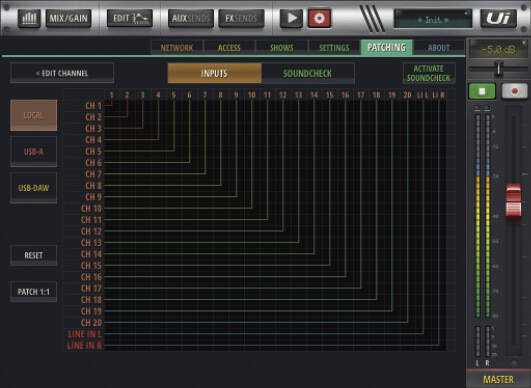Click the RESET patch button
Screen dimensions: 531x388
pos(34,255)
